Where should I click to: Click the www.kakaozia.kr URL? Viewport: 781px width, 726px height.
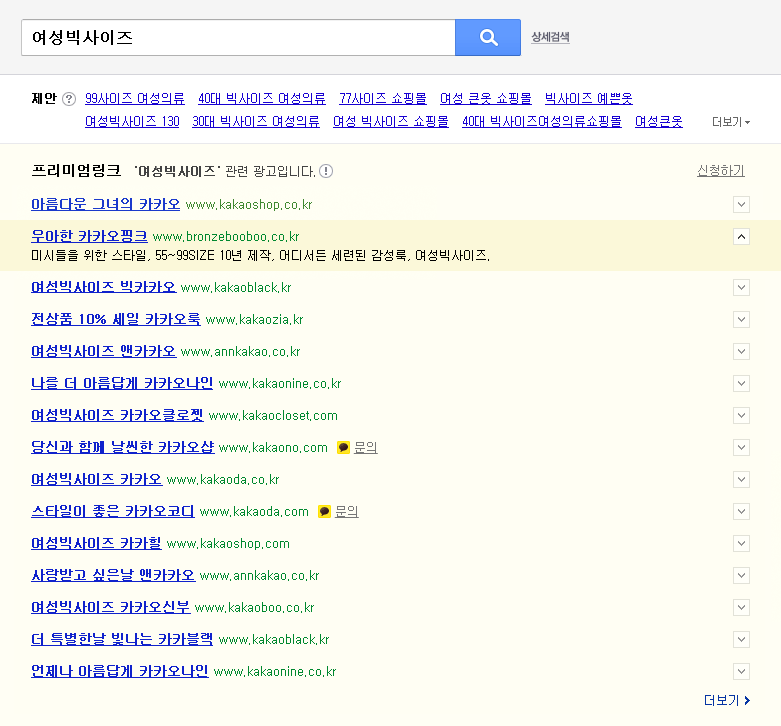tap(254, 320)
